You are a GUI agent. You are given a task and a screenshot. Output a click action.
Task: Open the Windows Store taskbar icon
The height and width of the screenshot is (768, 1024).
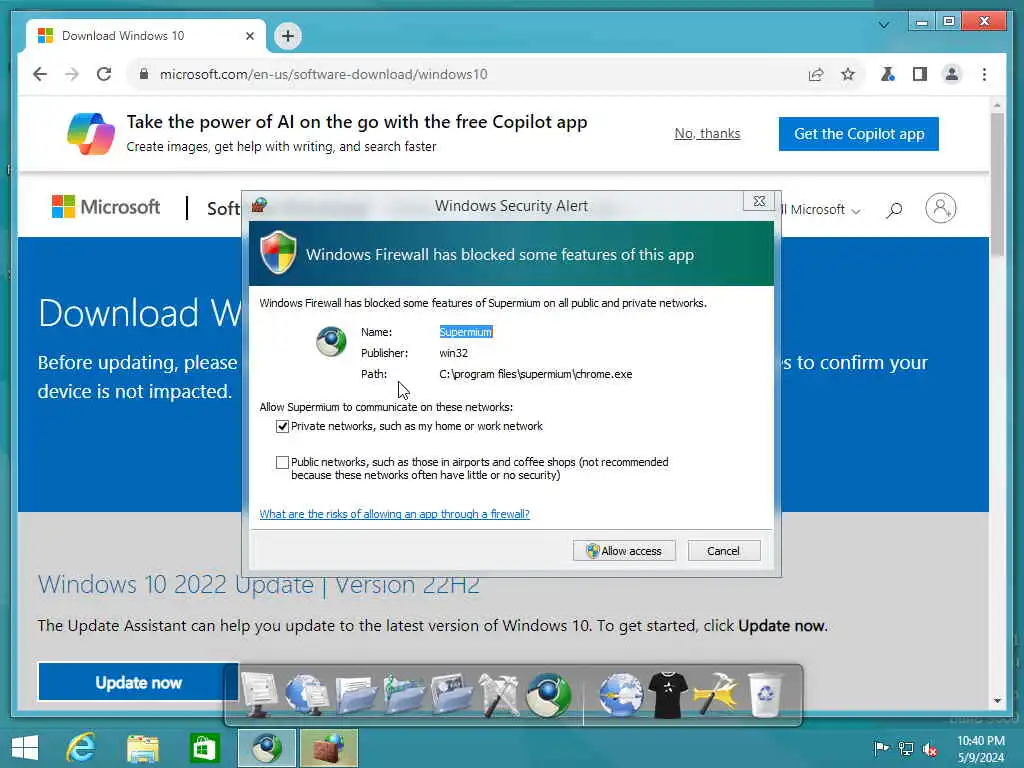[204, 748]
